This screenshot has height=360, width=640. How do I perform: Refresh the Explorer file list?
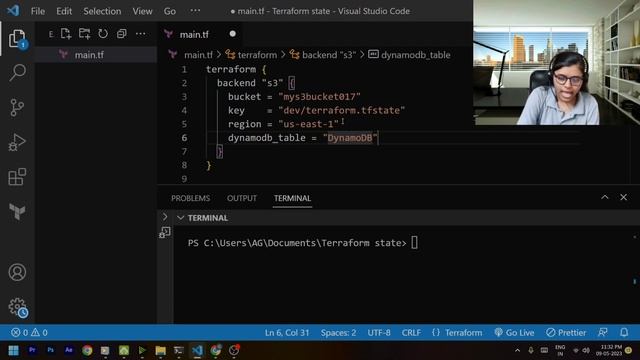coord(103,34)
